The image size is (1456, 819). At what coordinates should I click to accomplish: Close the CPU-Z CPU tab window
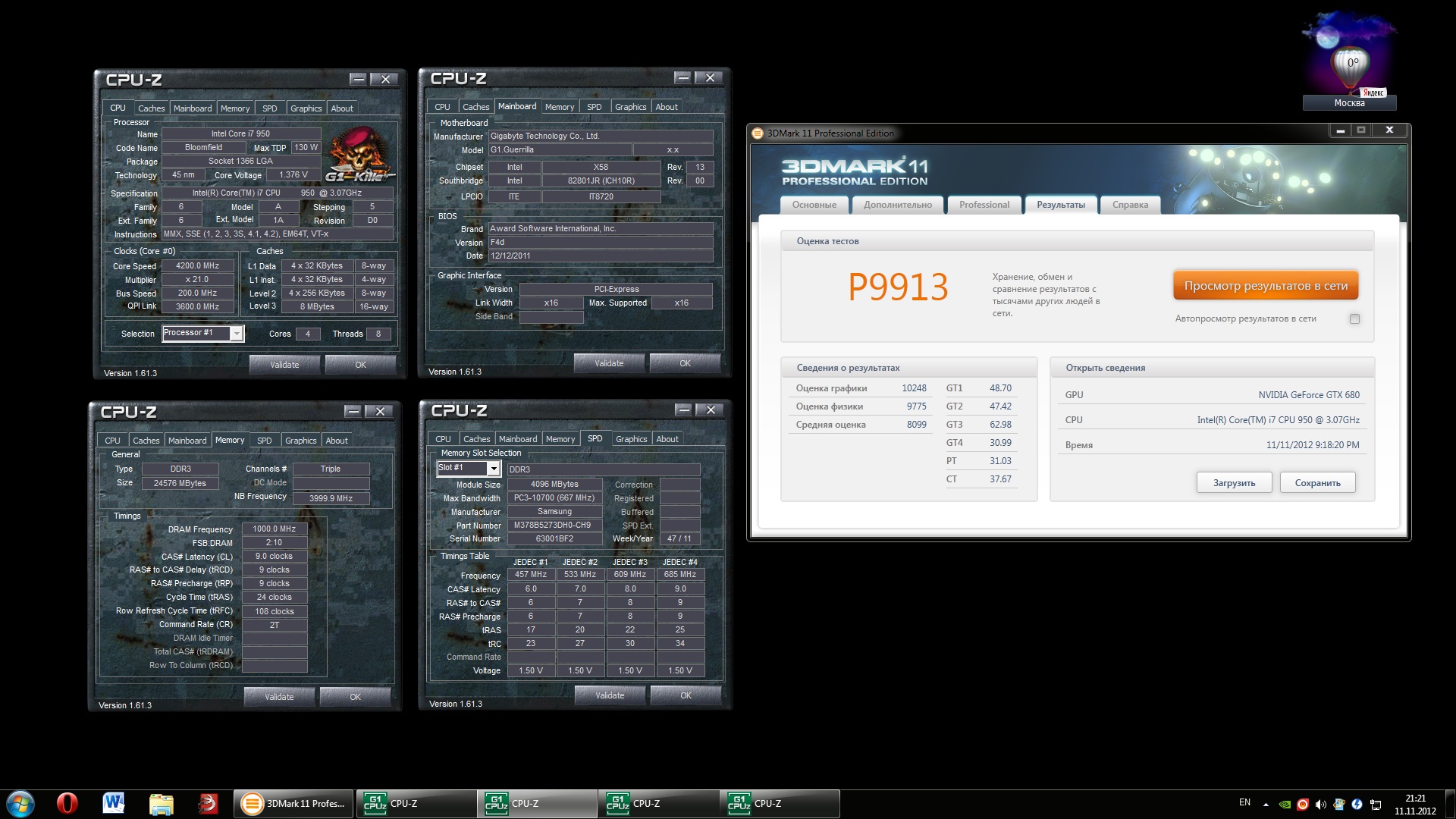point(385,79)
